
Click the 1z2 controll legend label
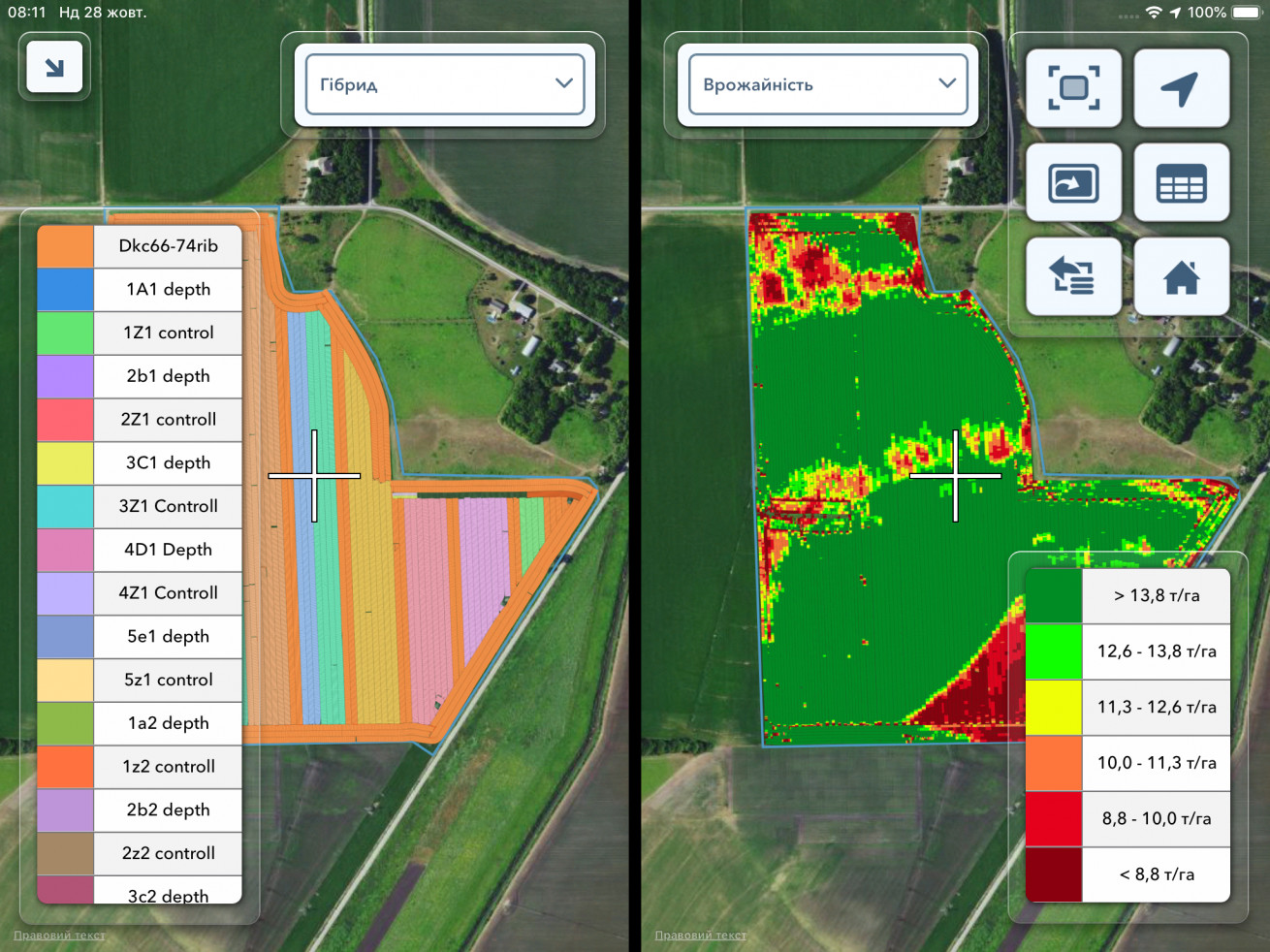(x=168, y=767)
